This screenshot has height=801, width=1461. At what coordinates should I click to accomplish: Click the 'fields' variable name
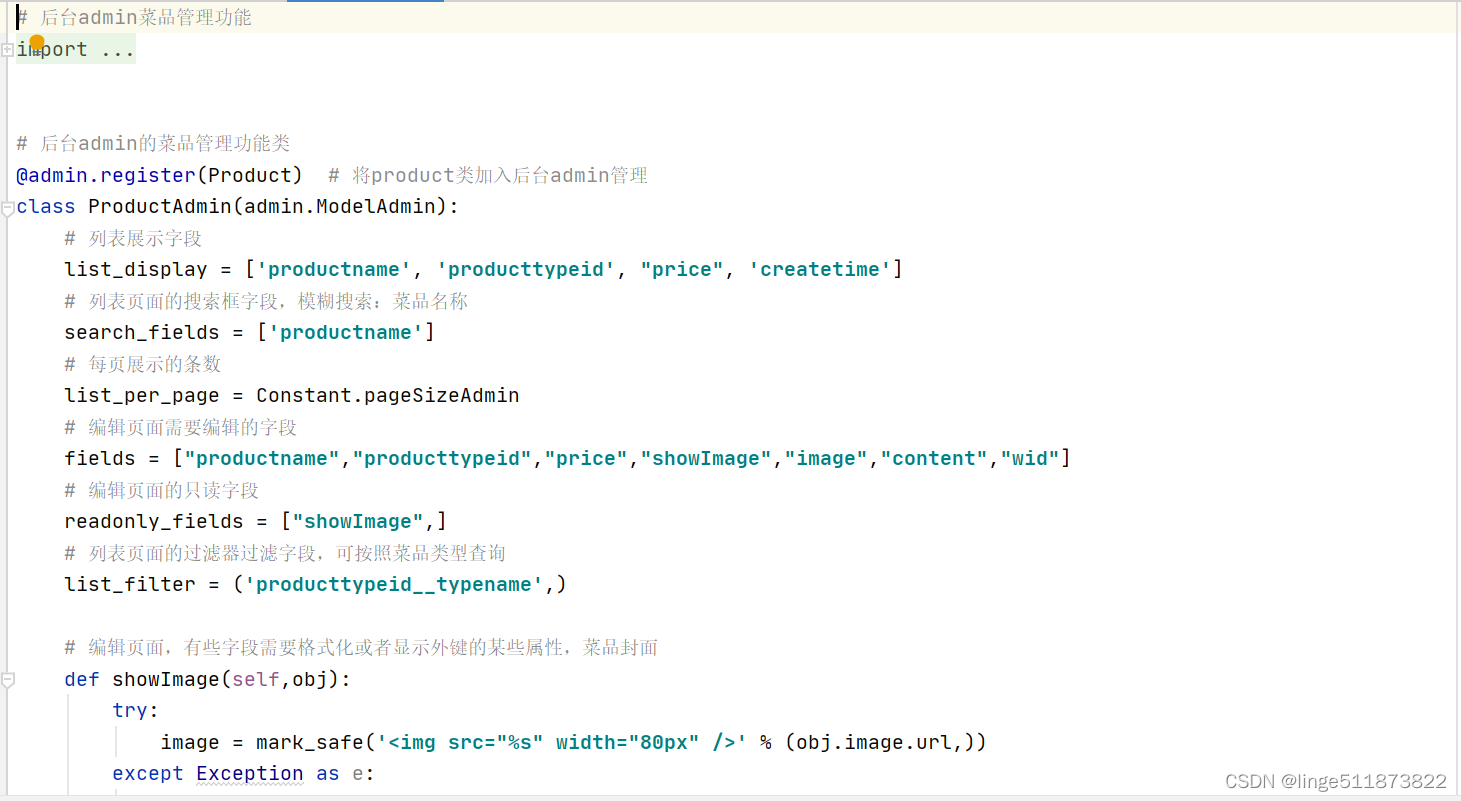(100, 458)
